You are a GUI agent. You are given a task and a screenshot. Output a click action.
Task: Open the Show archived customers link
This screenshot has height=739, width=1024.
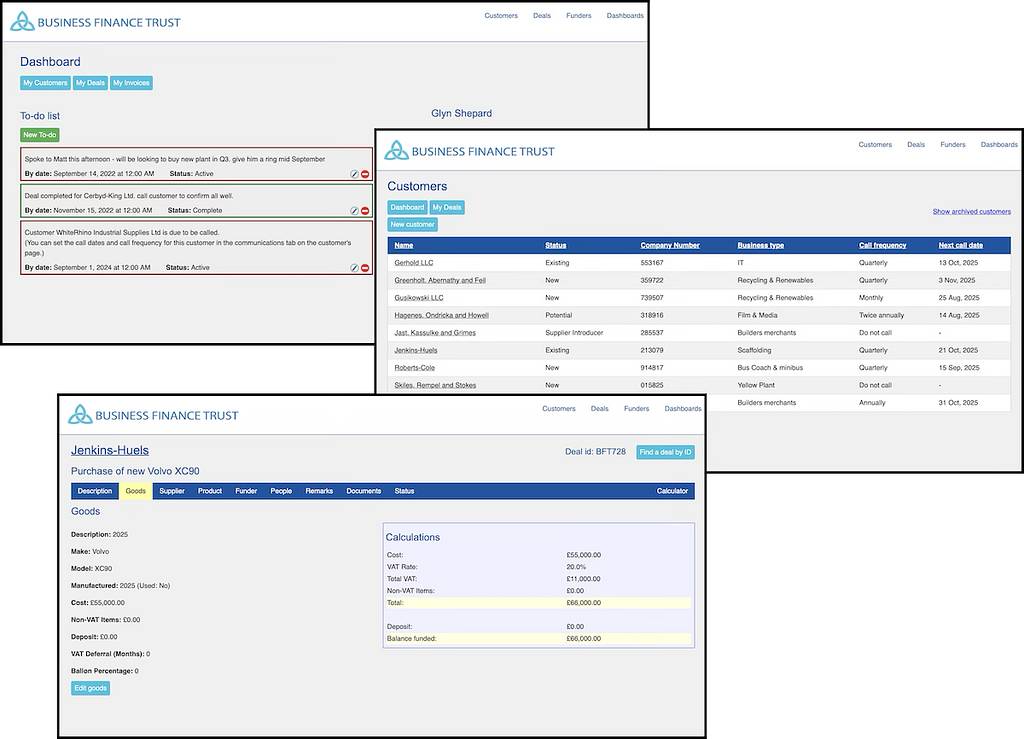971,212
